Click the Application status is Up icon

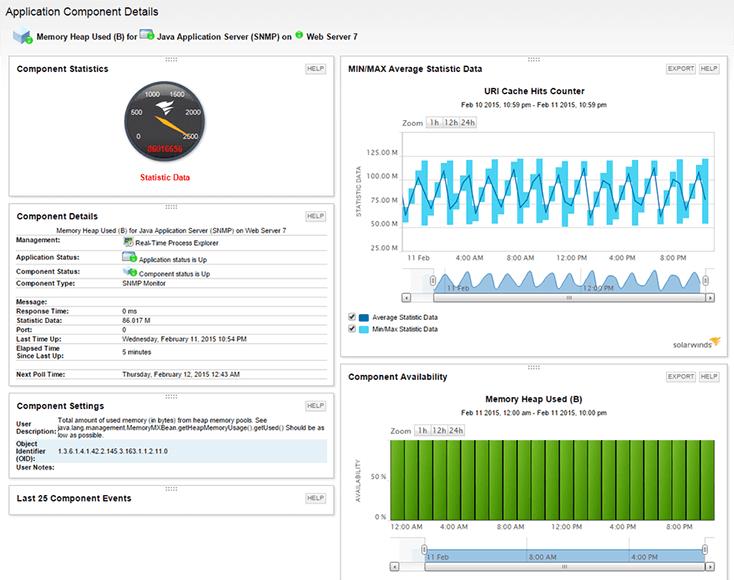point(129,257)
